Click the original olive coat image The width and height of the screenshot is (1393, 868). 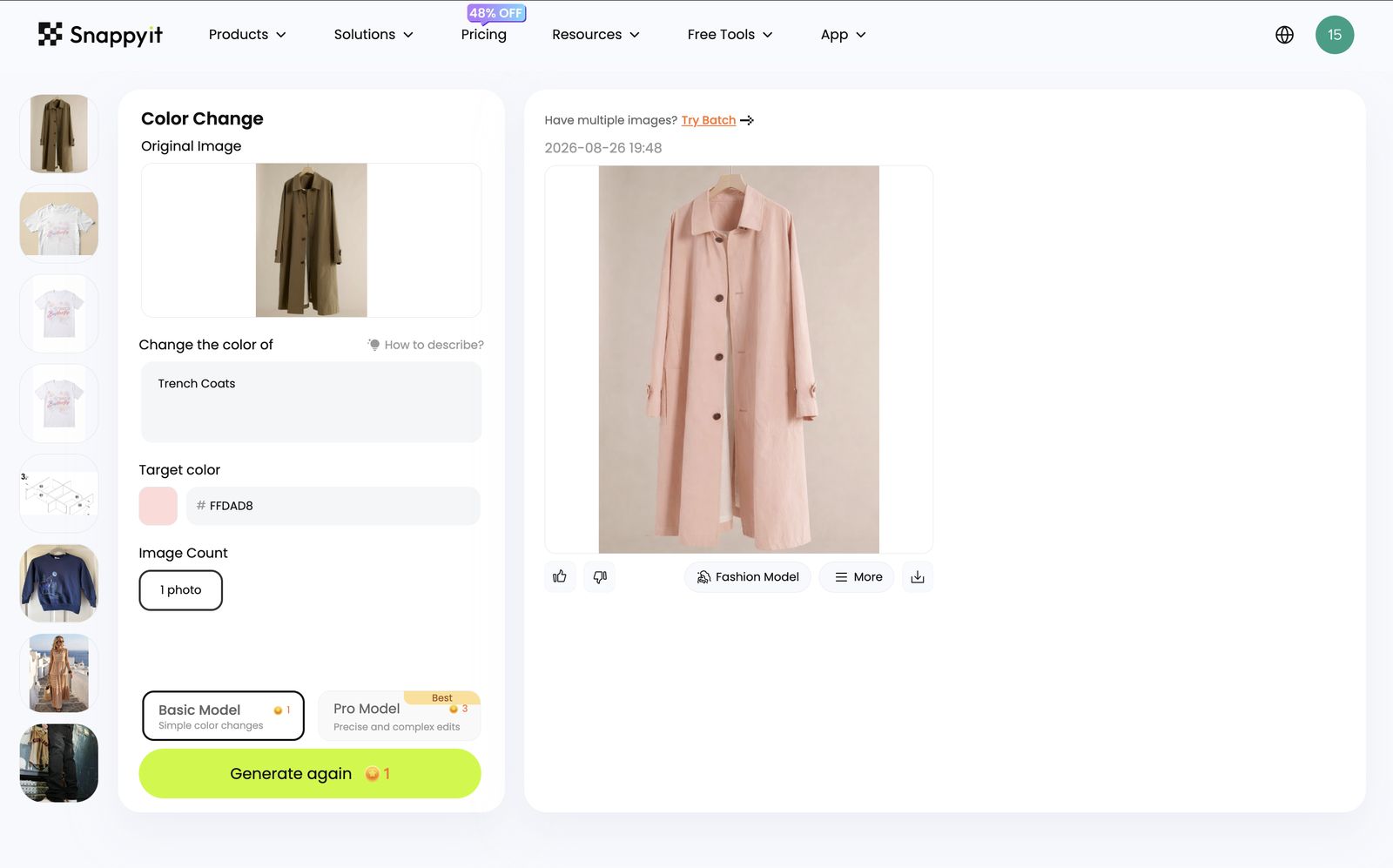(311, 240)
